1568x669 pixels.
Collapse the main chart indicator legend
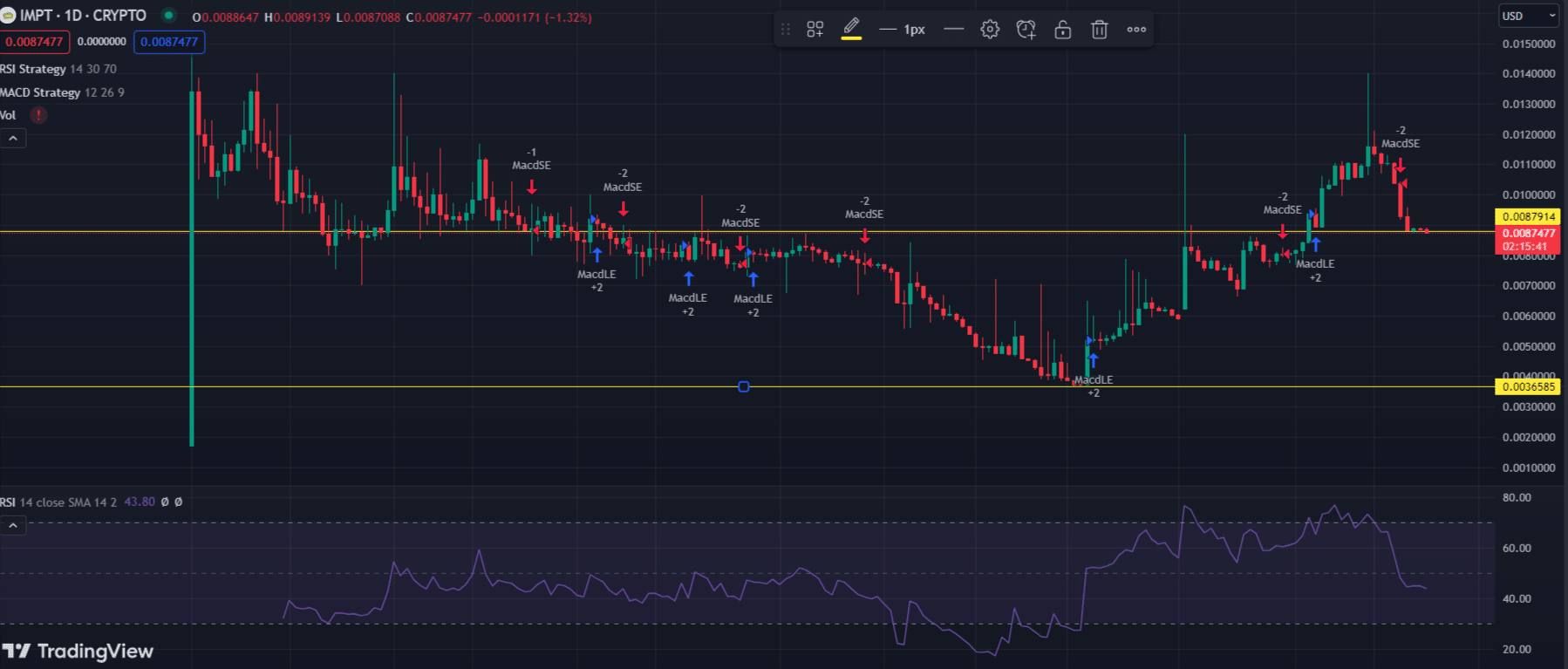click(13, 138)
